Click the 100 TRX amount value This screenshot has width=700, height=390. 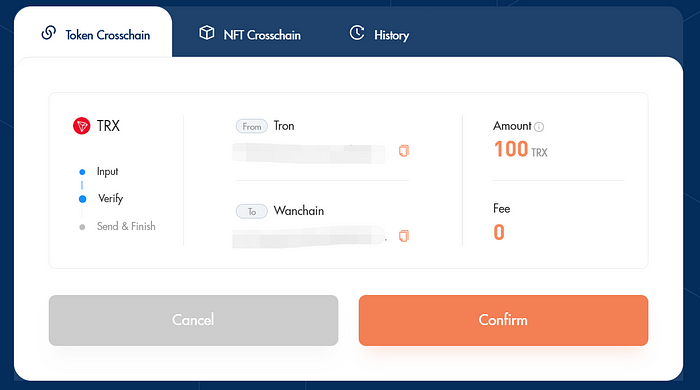521,149
